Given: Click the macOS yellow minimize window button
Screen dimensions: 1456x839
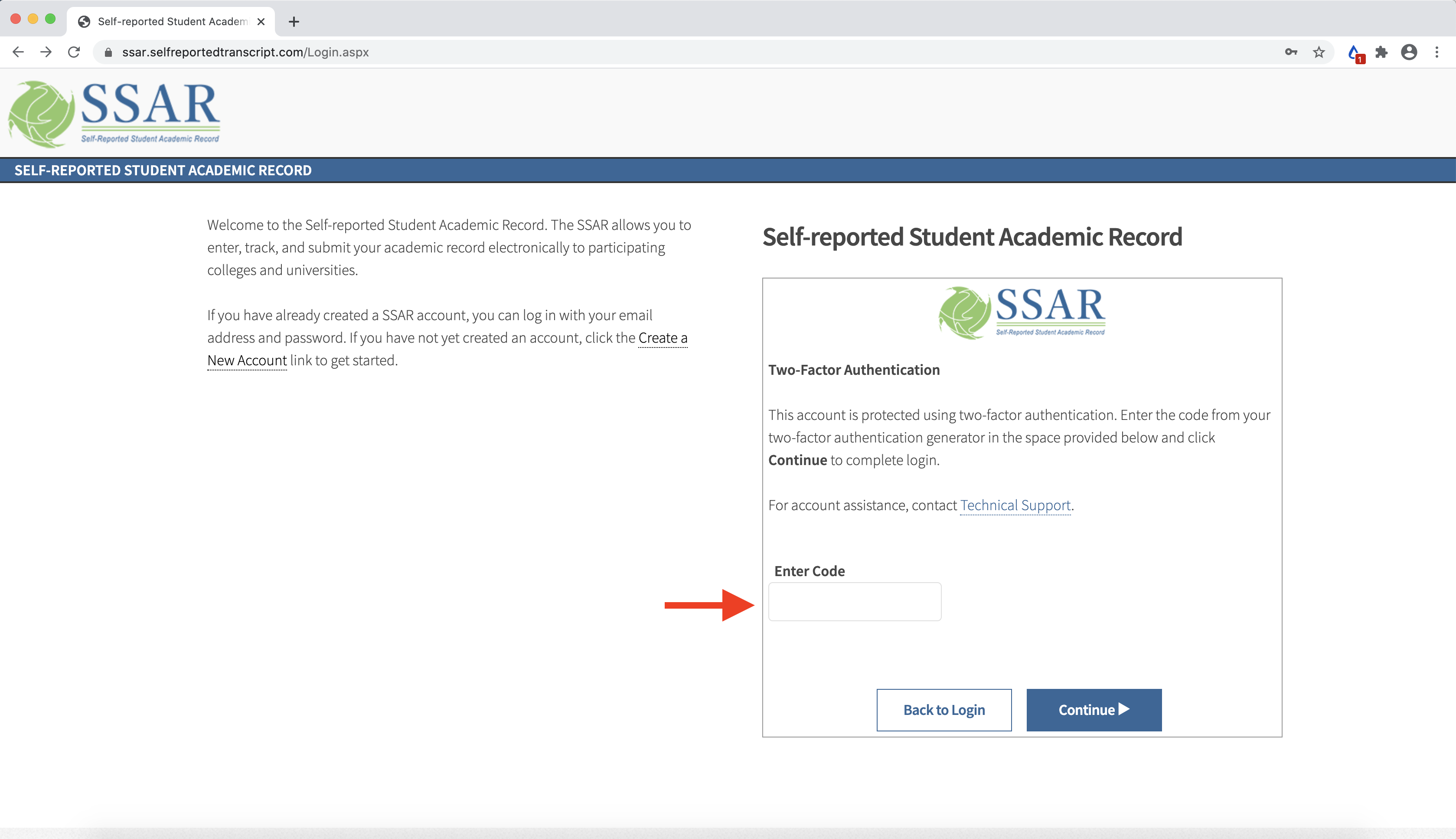Looking at the screenshot, I should [33, 19].
